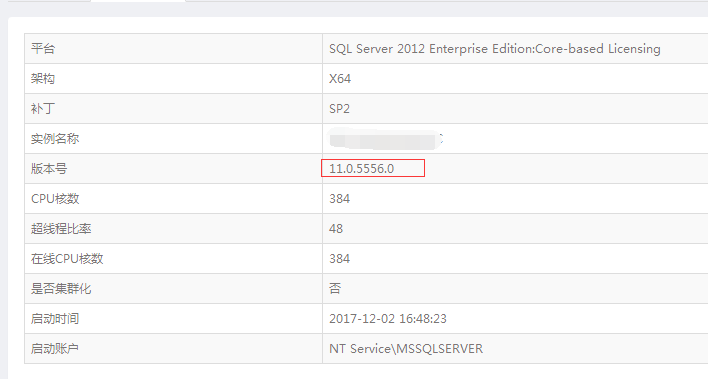The height and width of the screenshot is (379, 708).
Task: Click the 384 value beside 在线CPU核数
Action: 340,258
